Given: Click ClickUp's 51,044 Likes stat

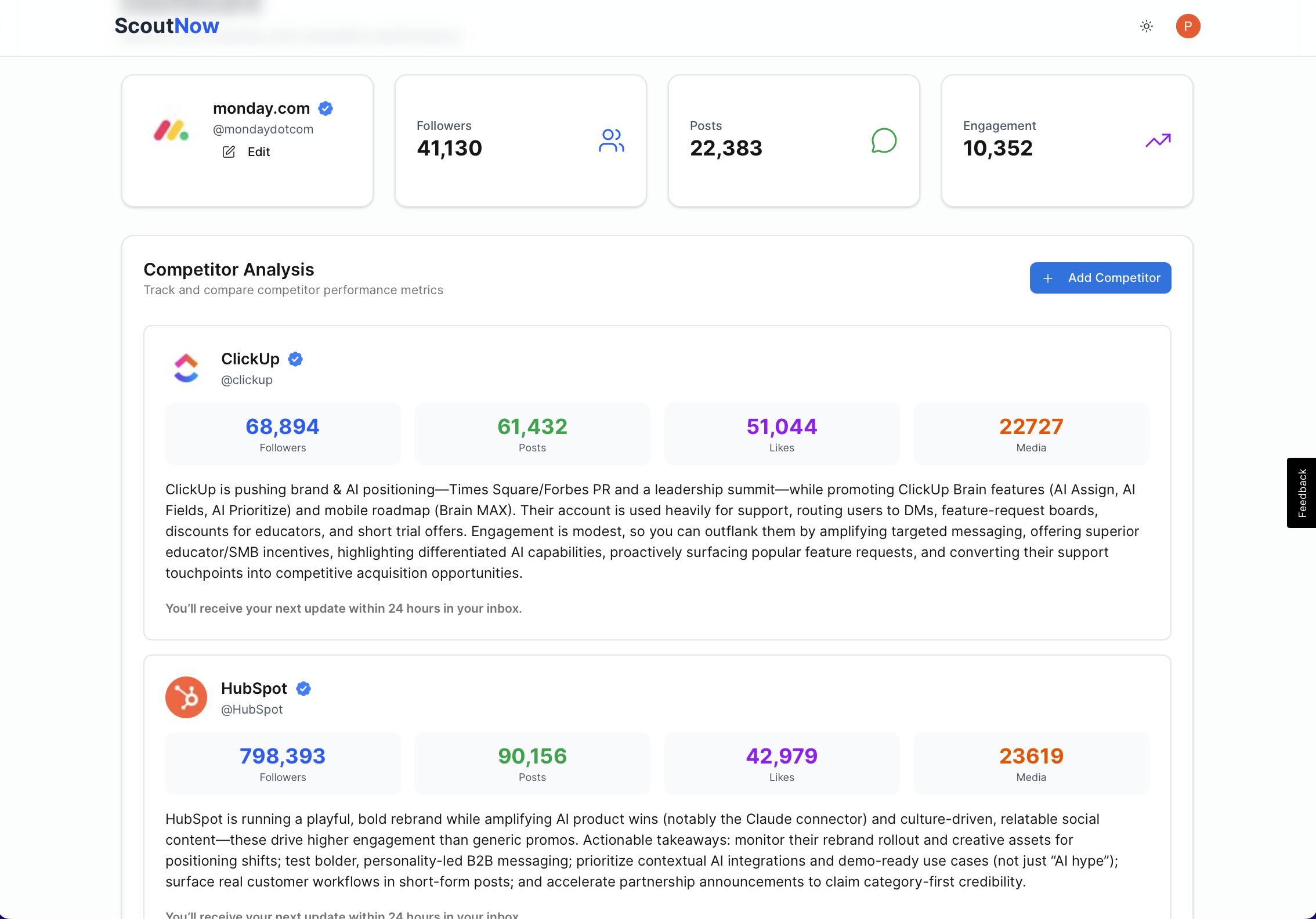Looking at the screenshot, I should (782, 433).
